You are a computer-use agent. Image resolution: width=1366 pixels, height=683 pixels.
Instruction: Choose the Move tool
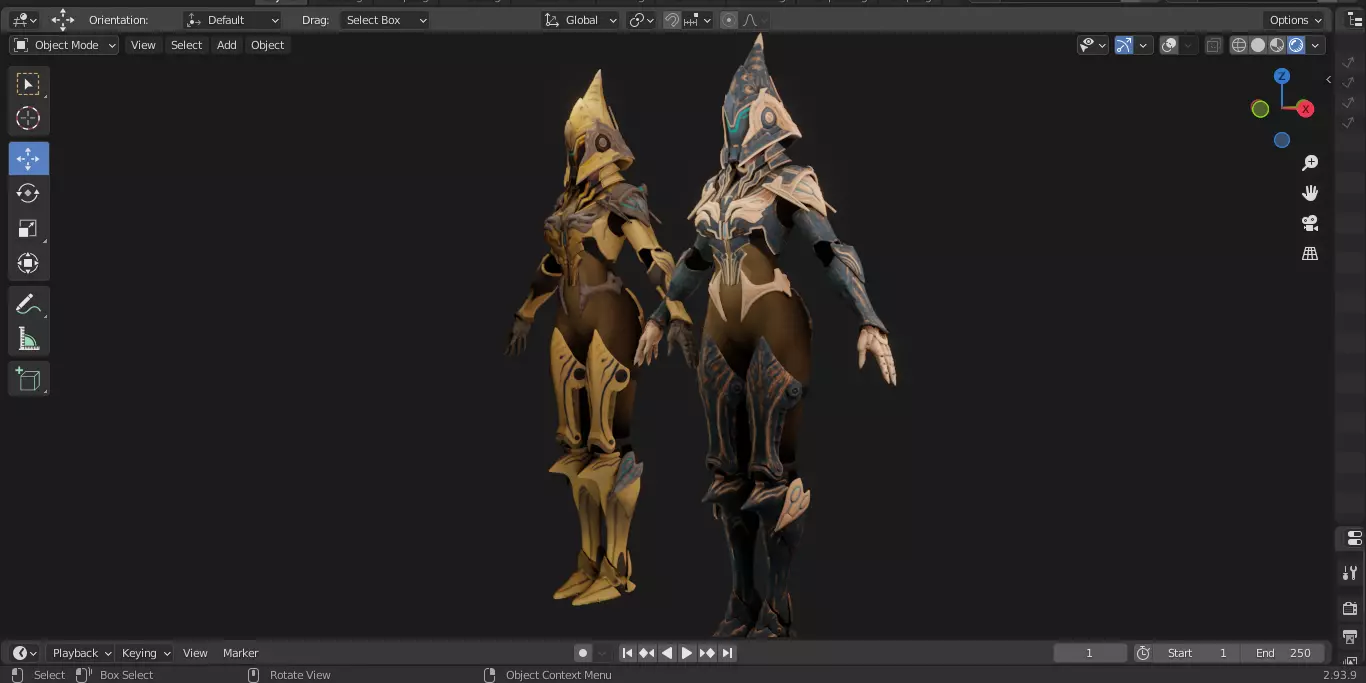coord(28,159)
